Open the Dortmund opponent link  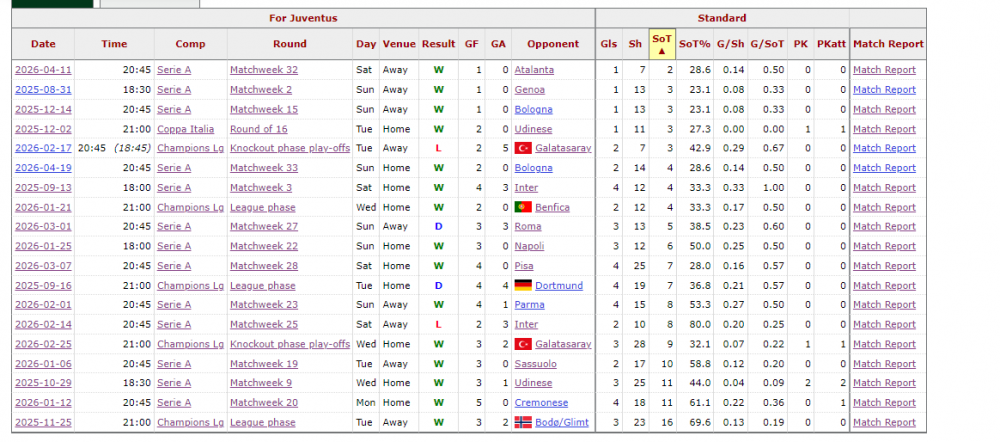coord(559,285)
